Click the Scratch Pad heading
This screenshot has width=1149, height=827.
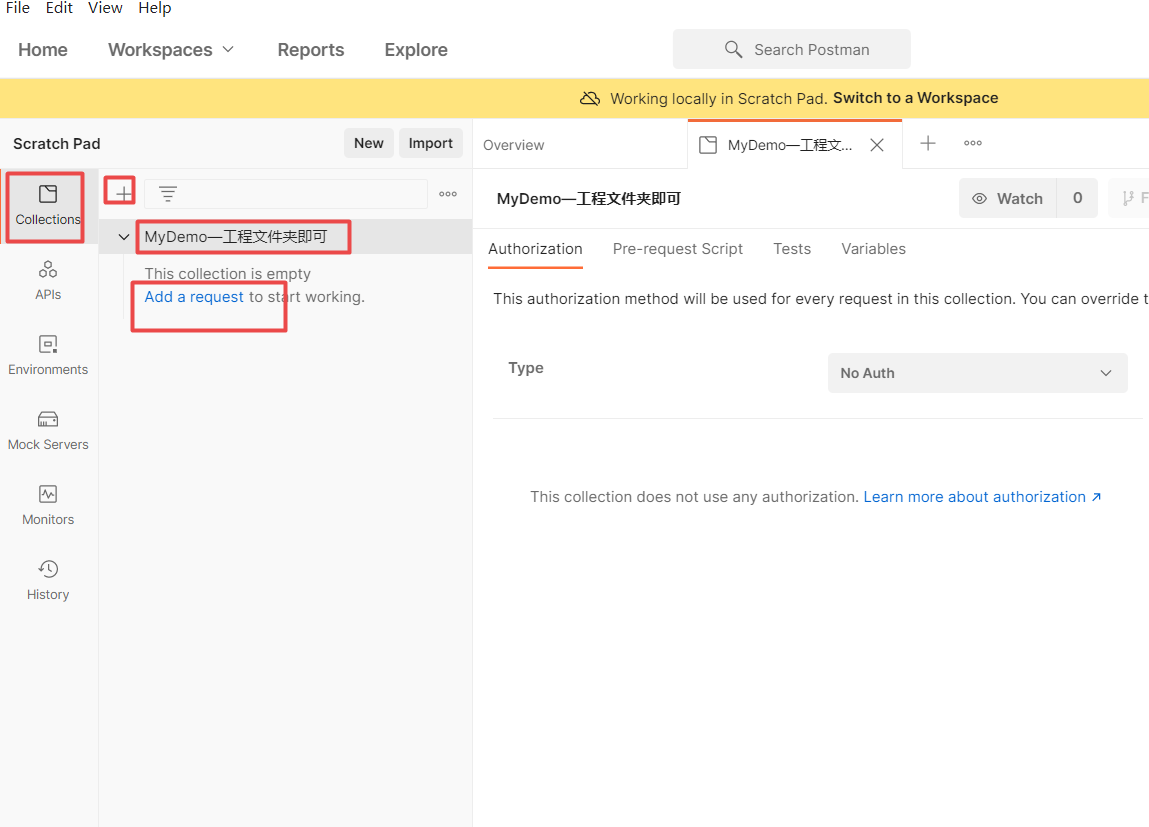click(56, 144)
